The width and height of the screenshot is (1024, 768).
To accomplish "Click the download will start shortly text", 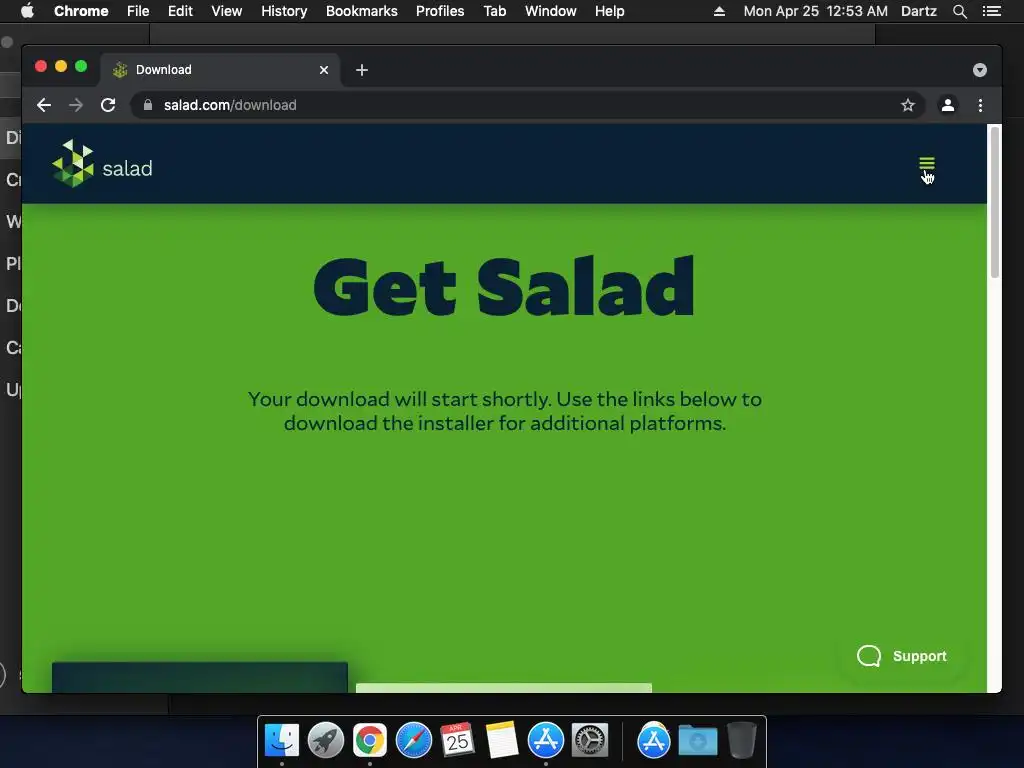I will point(505,411).
